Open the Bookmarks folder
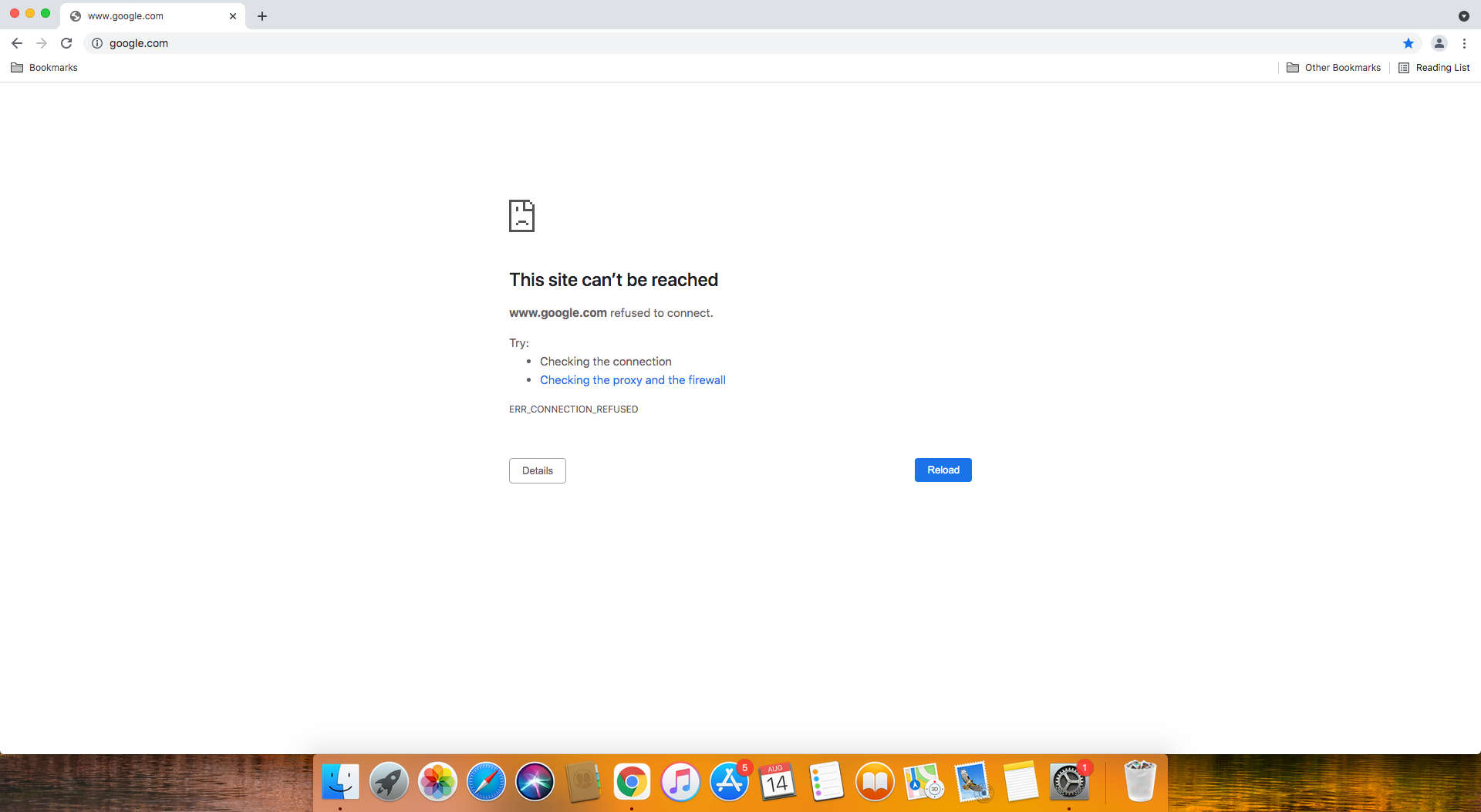This screenshot has height=812, width=1481. pos(45,68)
